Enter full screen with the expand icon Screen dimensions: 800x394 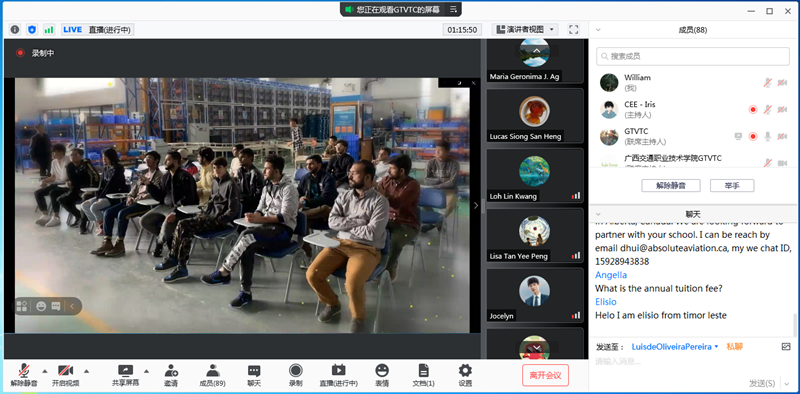pyautogui.click(x=573, y=30)
